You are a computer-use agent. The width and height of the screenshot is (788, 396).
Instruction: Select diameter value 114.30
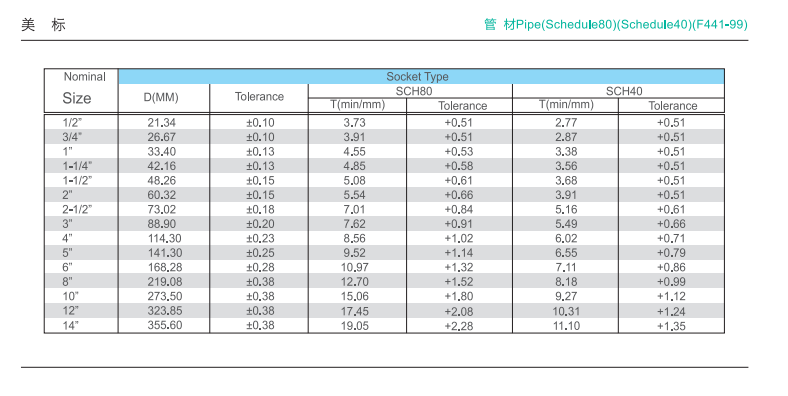coord(165,238)
